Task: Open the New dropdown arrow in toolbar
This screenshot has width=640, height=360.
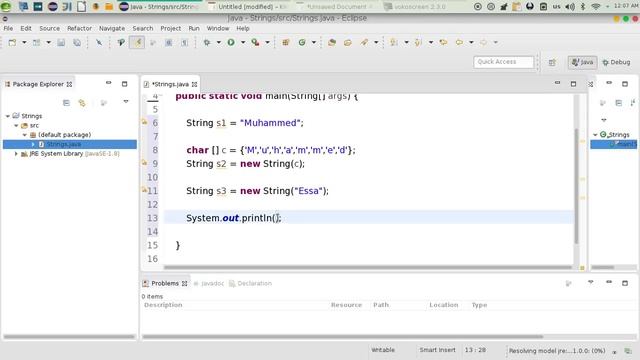Action: (24, 42)
